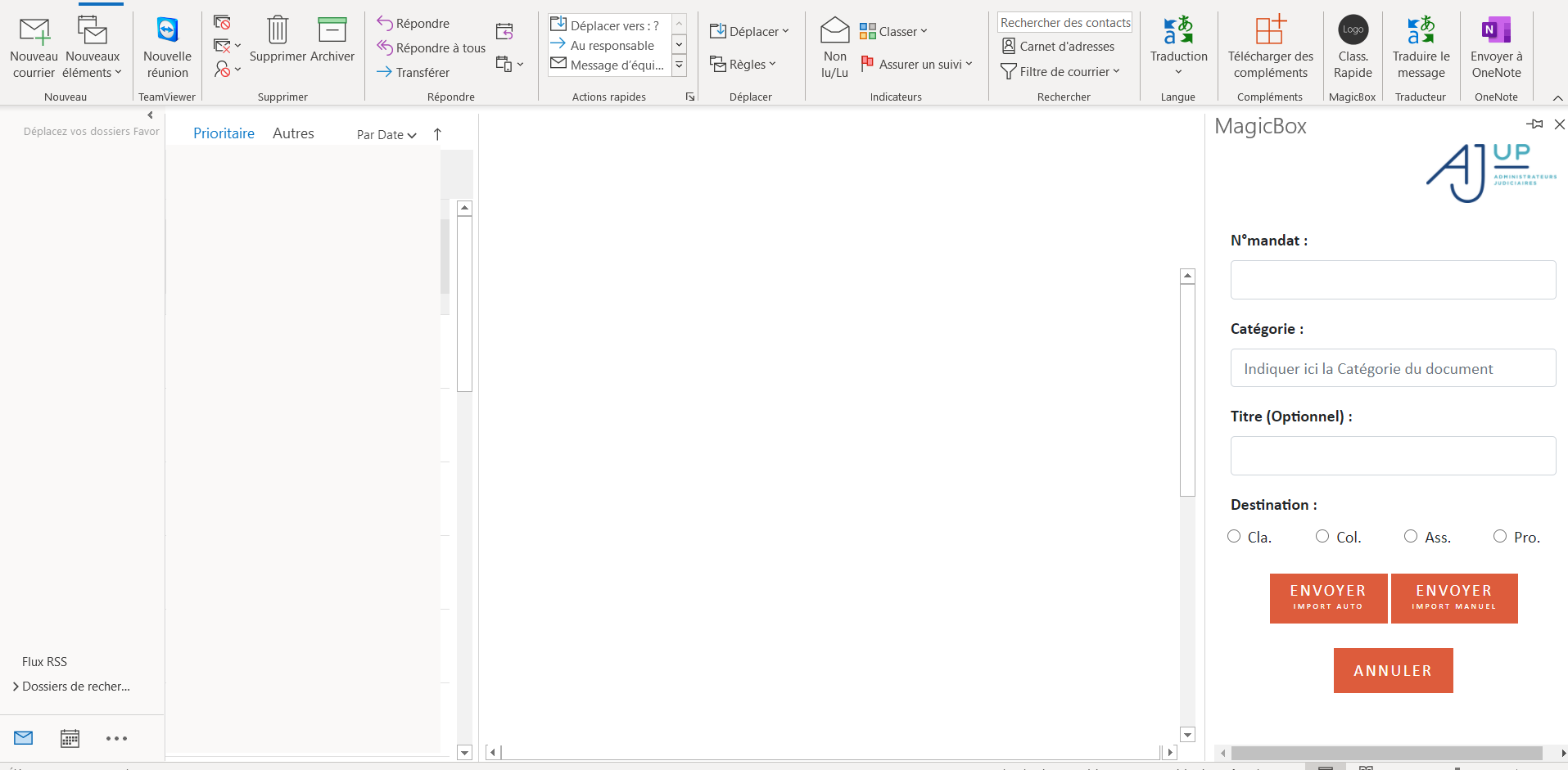Expand Dossiers de recher... folder

16,687
